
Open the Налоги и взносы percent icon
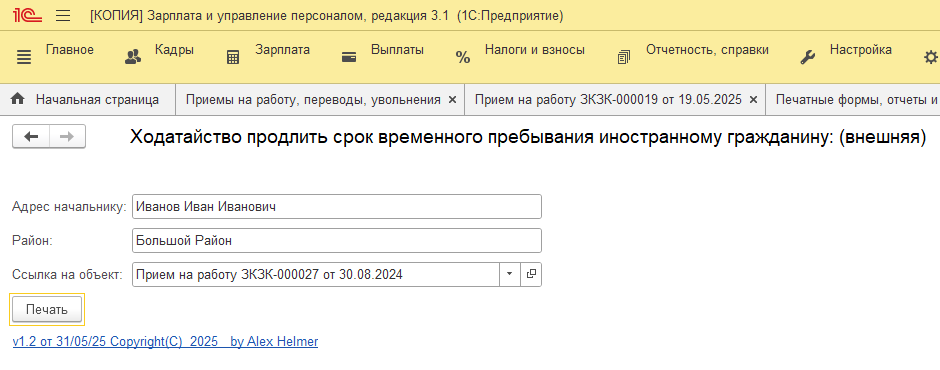463,58
